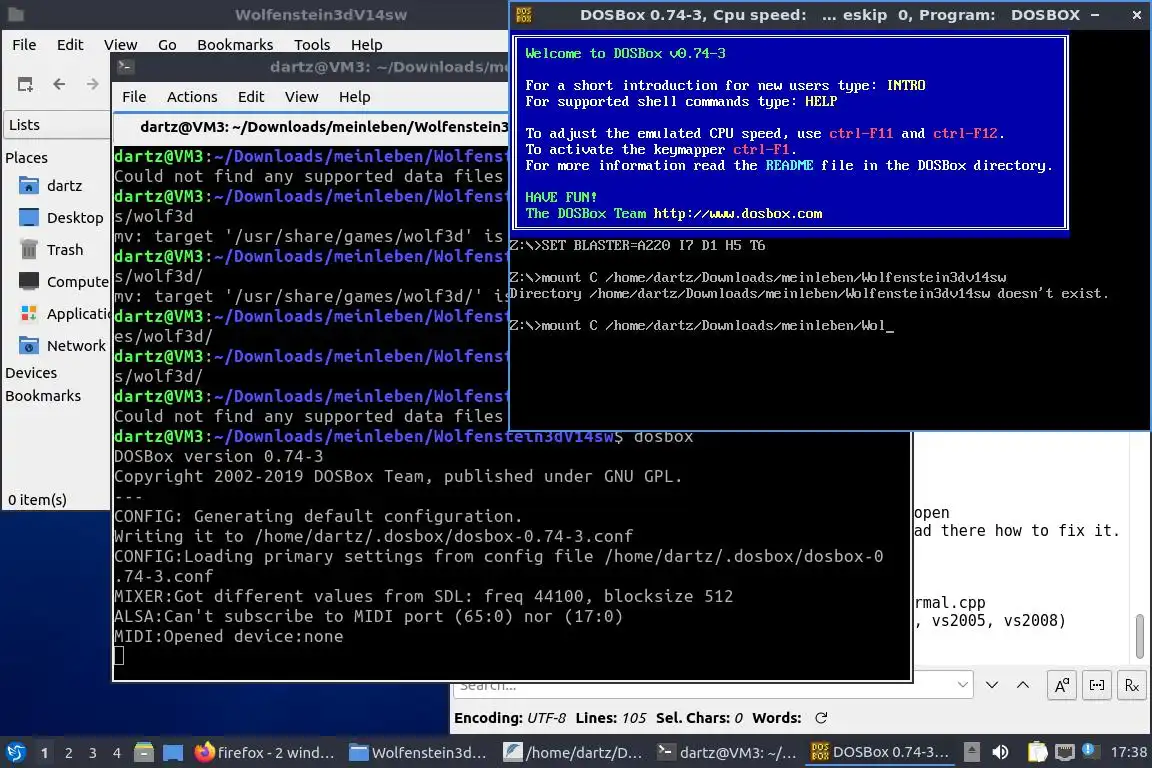Toggle match case search option
This screenshot has width=1152, height=768.
[1062, 685]
